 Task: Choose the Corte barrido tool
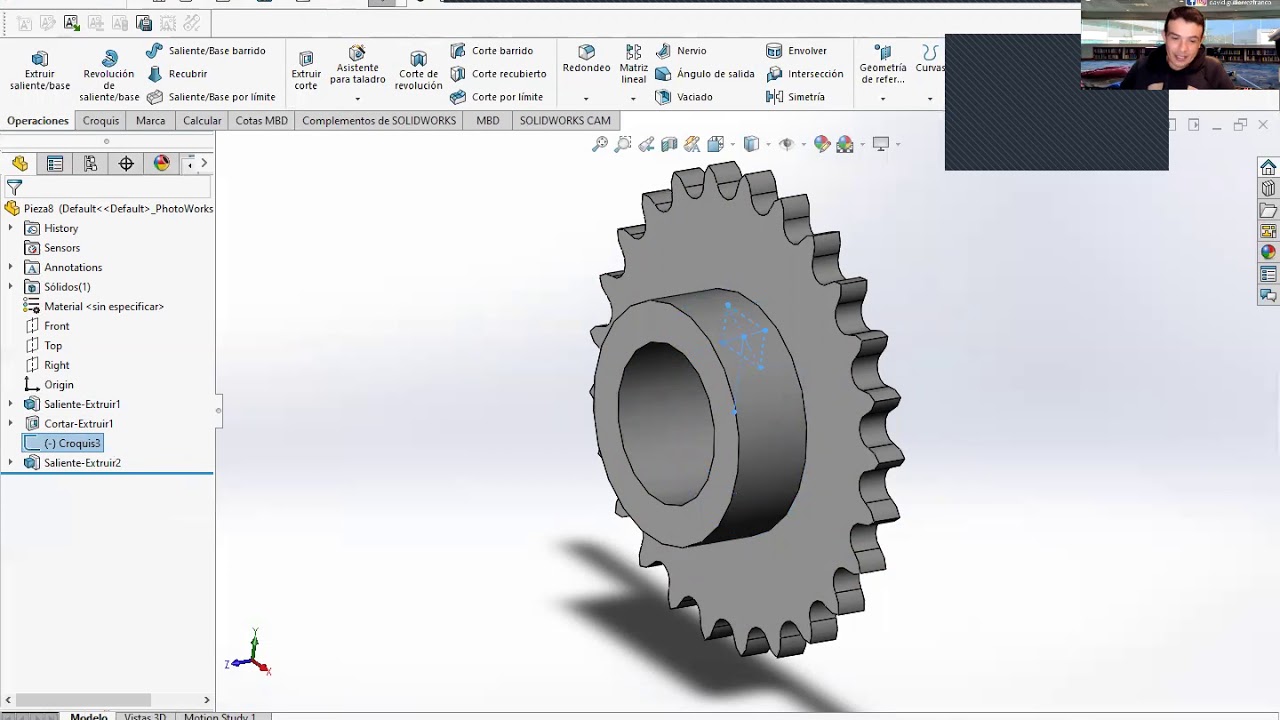click(492, 51)
